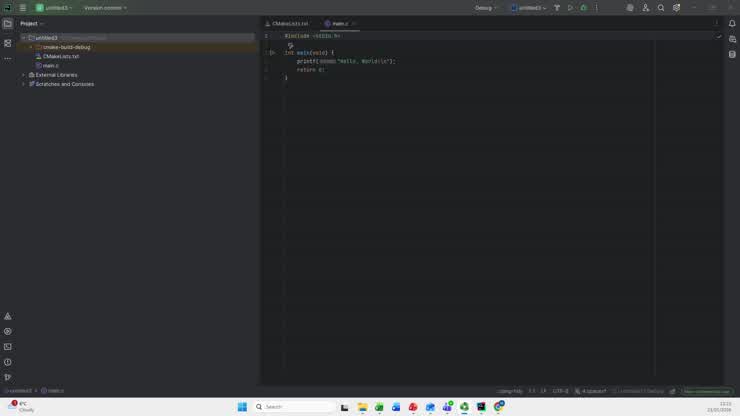740x416 pixels.
Task: Select cmake-build-debug folder row
Action: point(137,47)
